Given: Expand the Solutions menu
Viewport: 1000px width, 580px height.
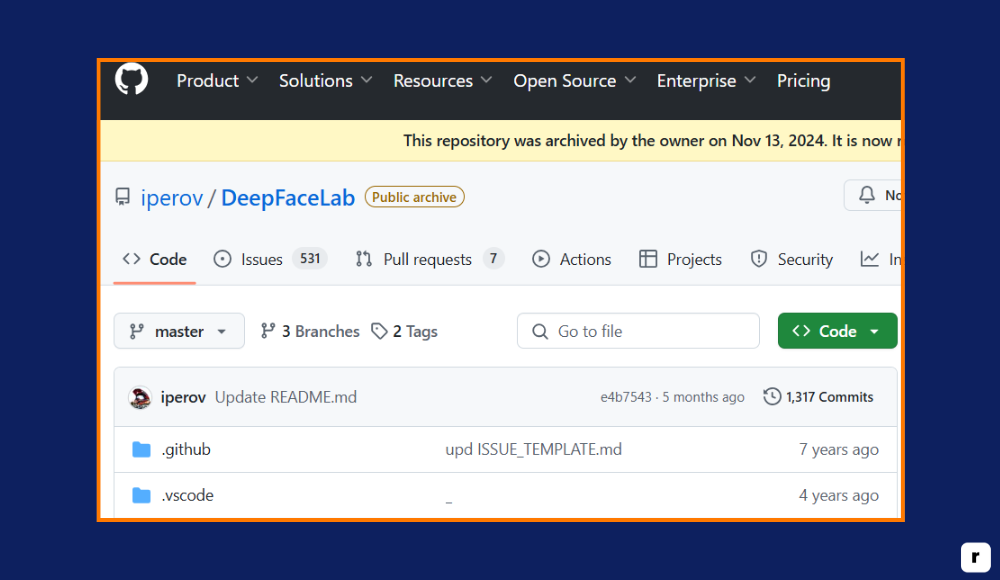Looking at the screenshot, I should point(325,81).
